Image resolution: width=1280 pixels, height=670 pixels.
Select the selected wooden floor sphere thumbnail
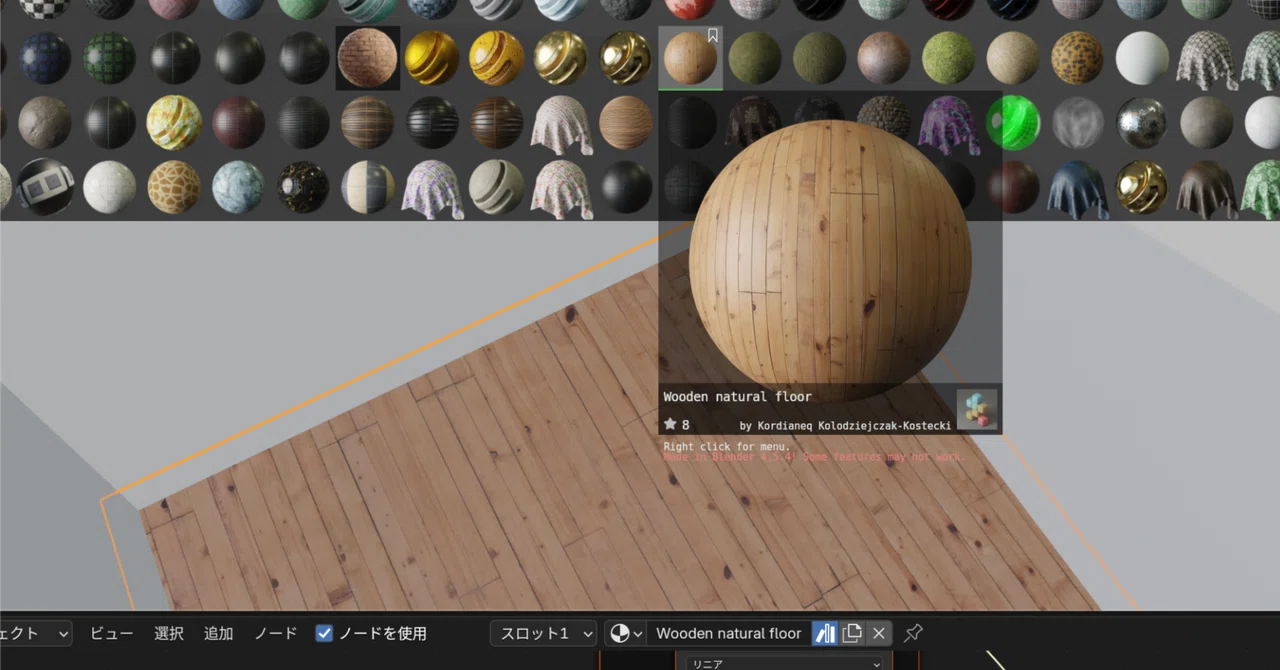pos(690,58)
